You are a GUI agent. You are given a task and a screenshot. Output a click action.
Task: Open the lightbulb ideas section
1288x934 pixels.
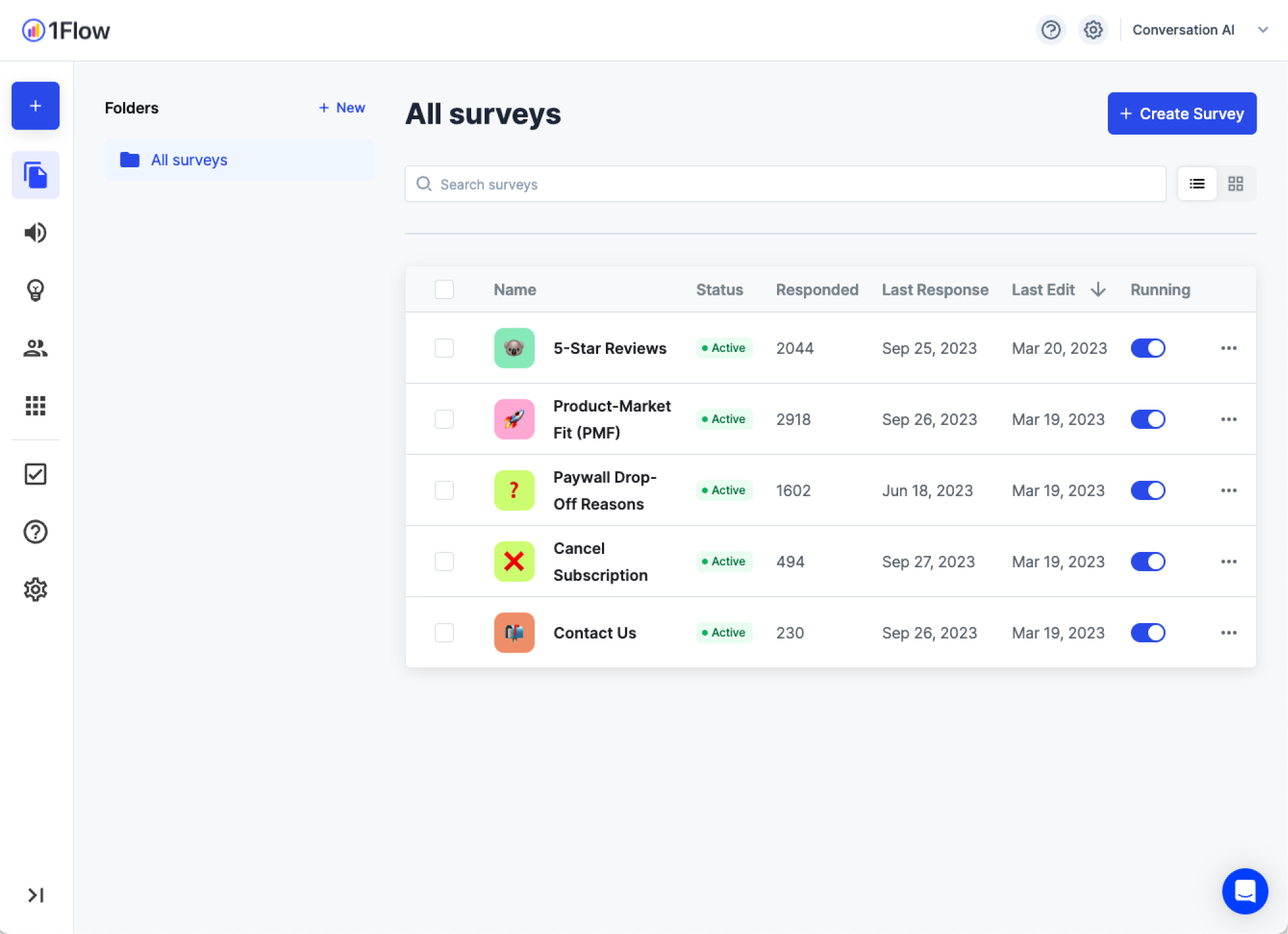click(35, 290)
